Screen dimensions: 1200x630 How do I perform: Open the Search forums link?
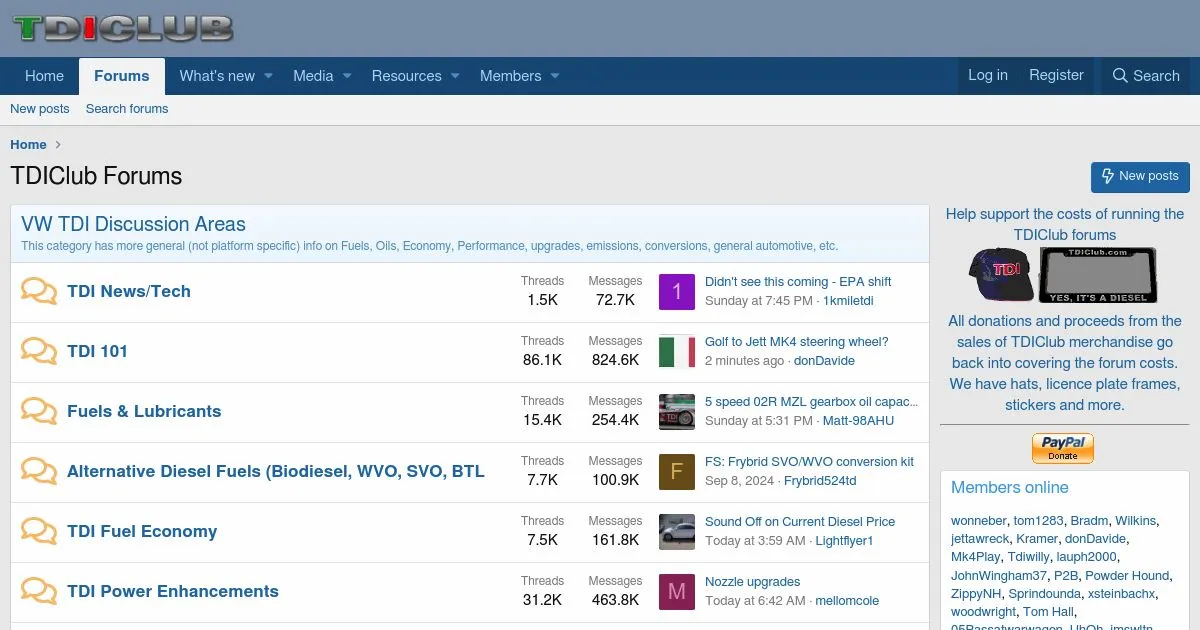click(x=127, y=109)
